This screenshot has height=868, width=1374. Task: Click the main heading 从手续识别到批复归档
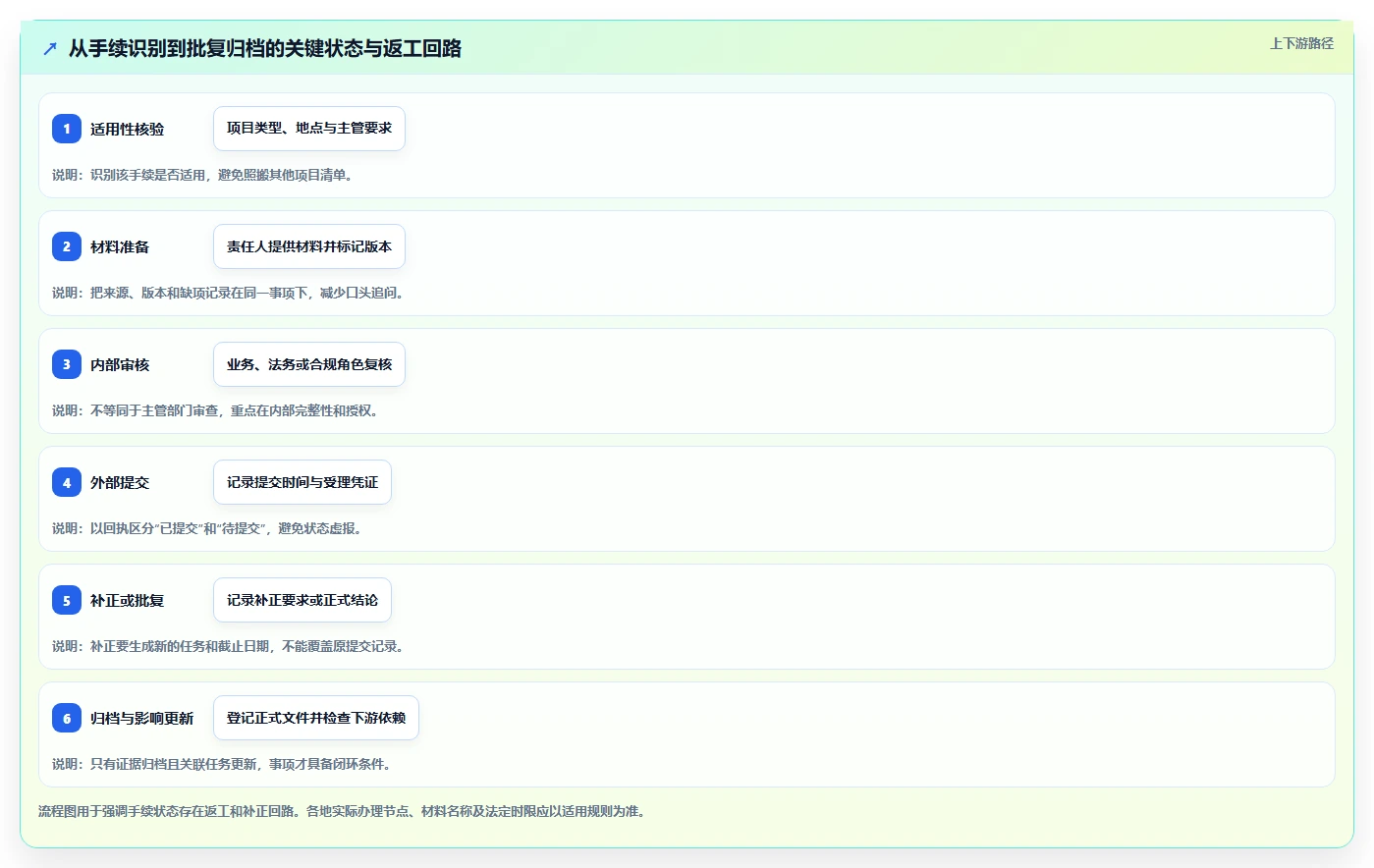click(265, 48)
